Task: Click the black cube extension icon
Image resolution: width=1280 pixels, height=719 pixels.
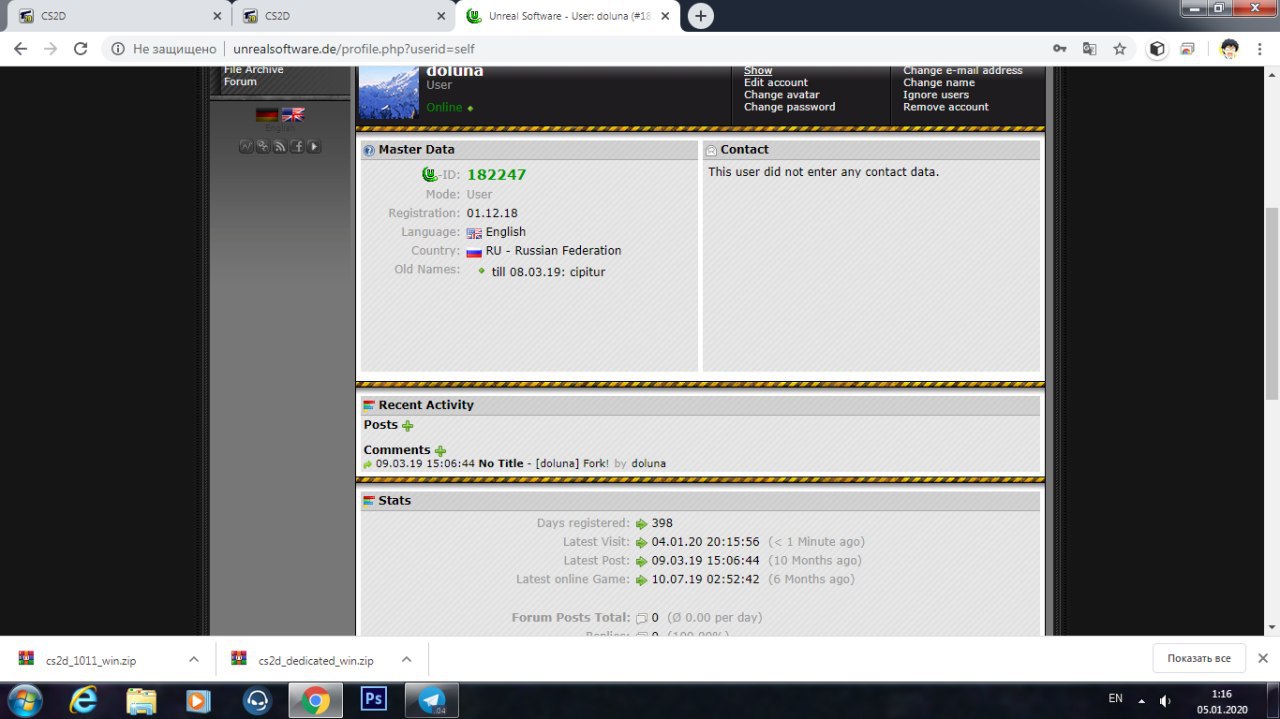Action: (x=1157, y=48)
